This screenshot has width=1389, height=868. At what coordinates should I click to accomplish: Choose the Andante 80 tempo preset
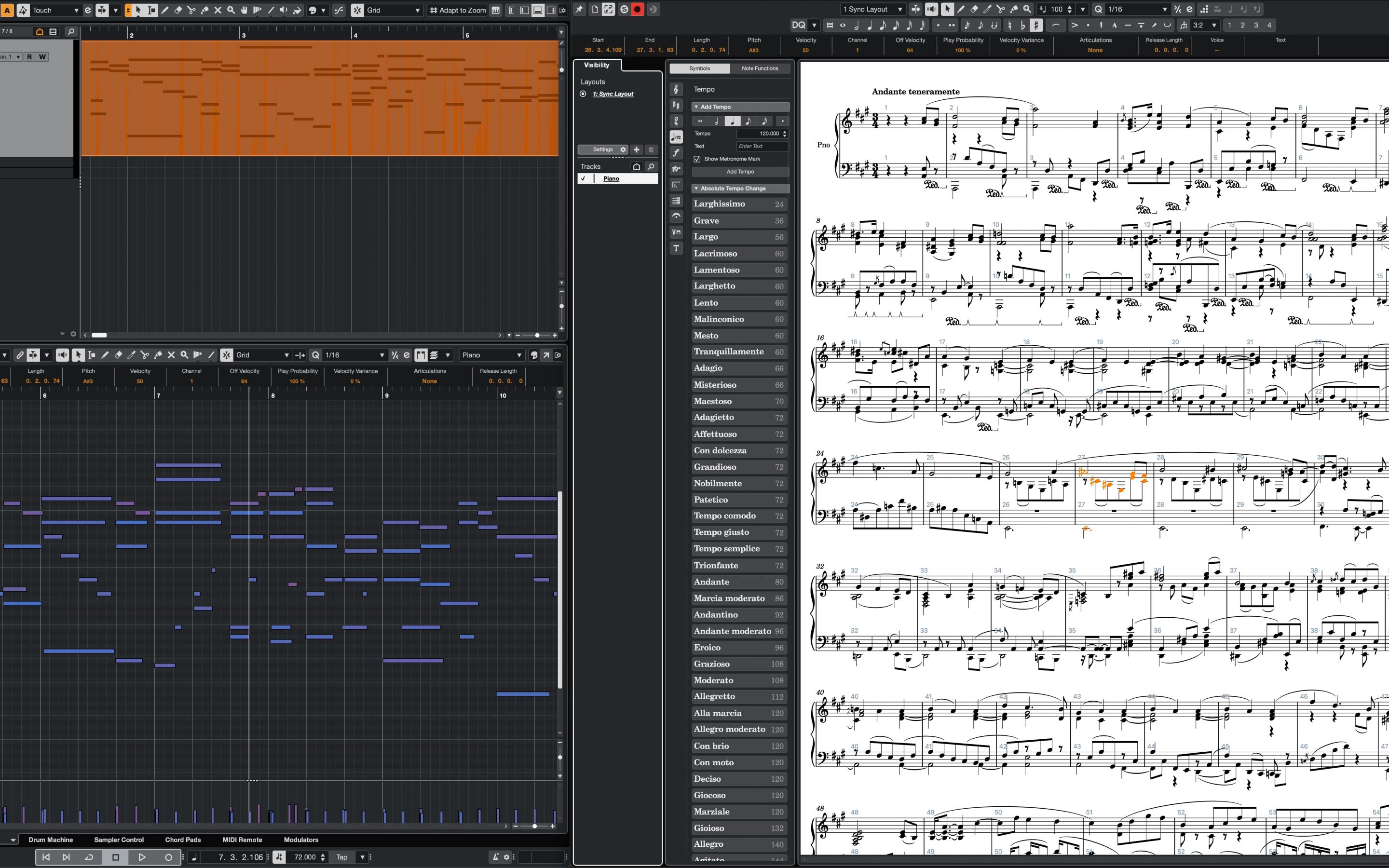[x=739, y=582]
